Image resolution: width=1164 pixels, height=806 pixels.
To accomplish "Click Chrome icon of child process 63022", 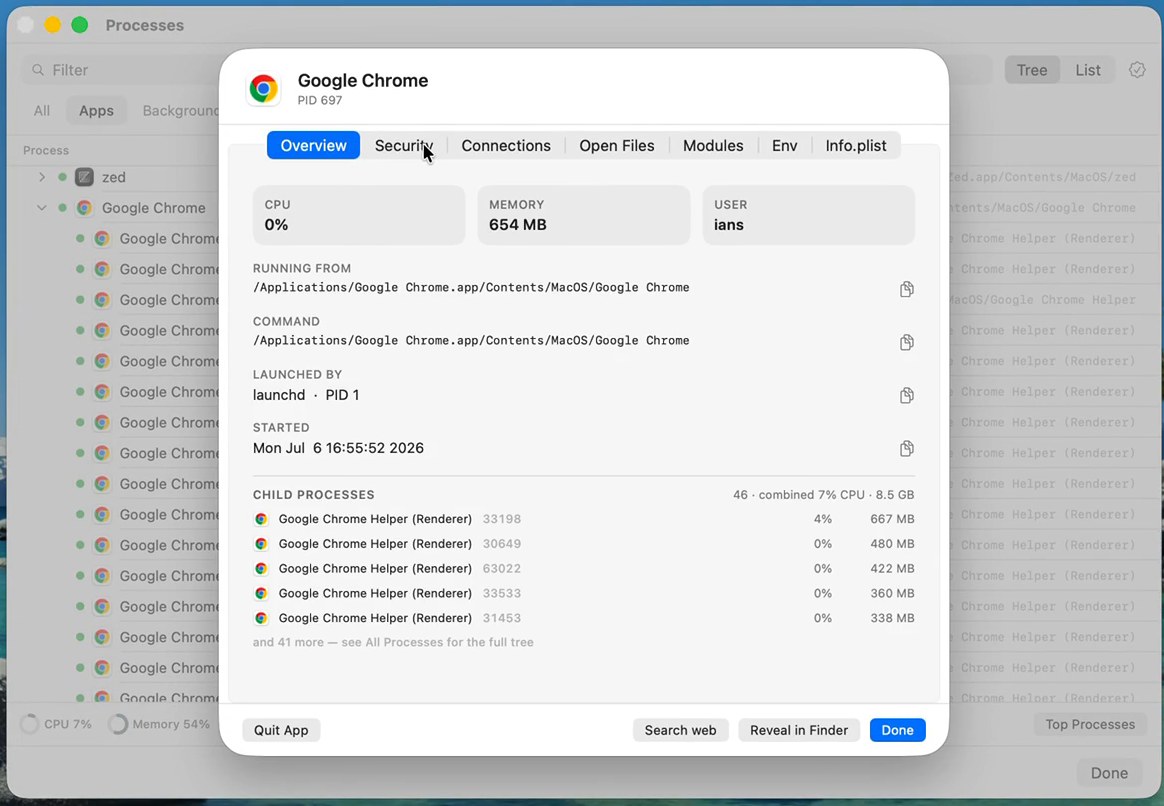I will click(261, 569).
